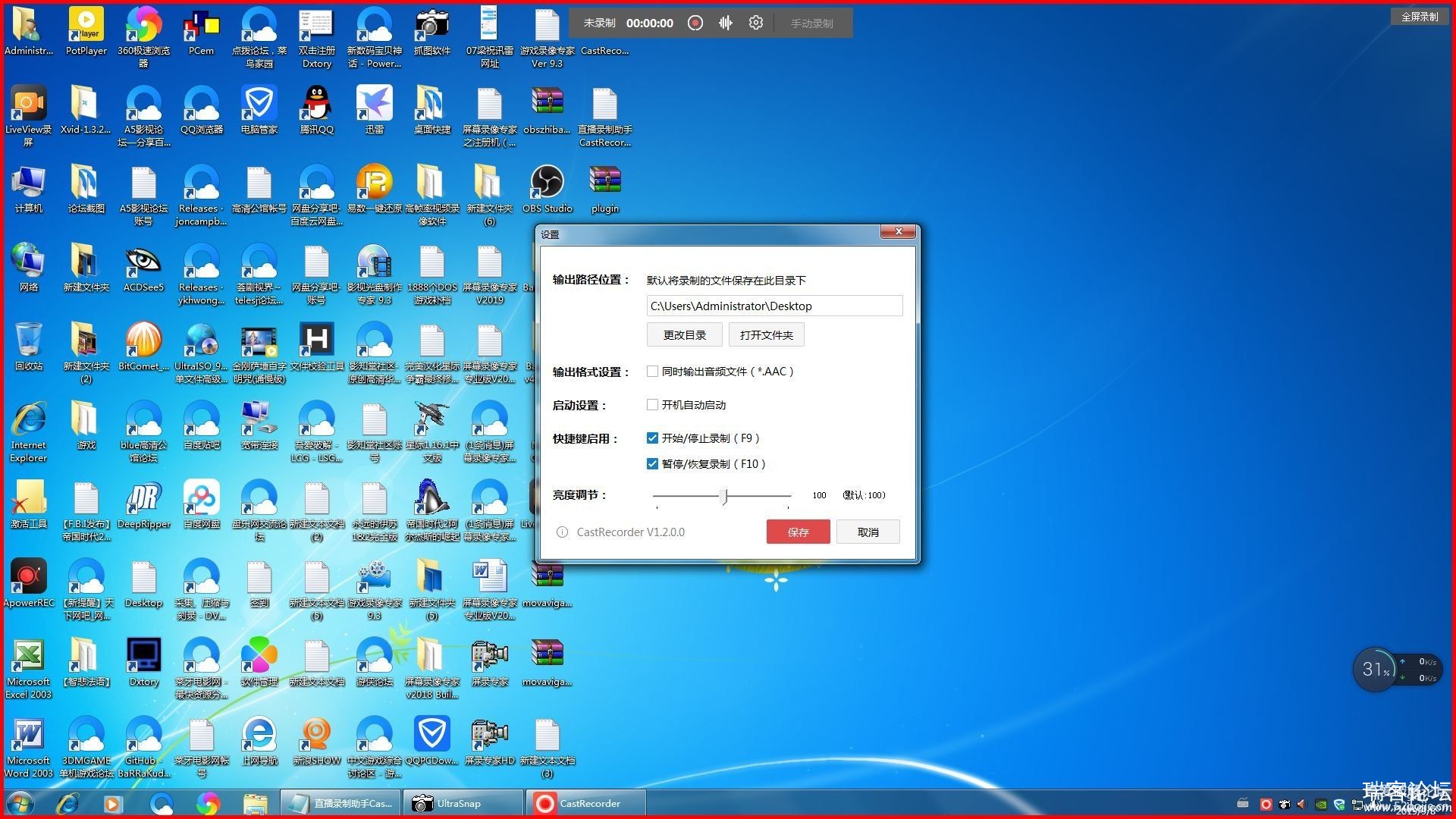Viewport: 1456px width, 819px height.
Task: Select the 腾讯QQ penguin icon
Action: (x=317, y=111)
